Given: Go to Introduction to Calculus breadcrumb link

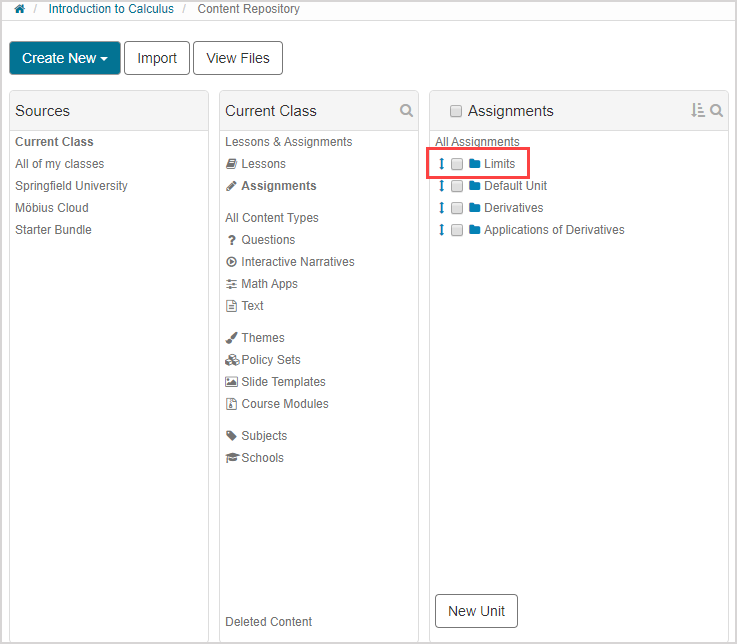Looking at the screenshot, I should pyautogui.click(x=111, y=9).
